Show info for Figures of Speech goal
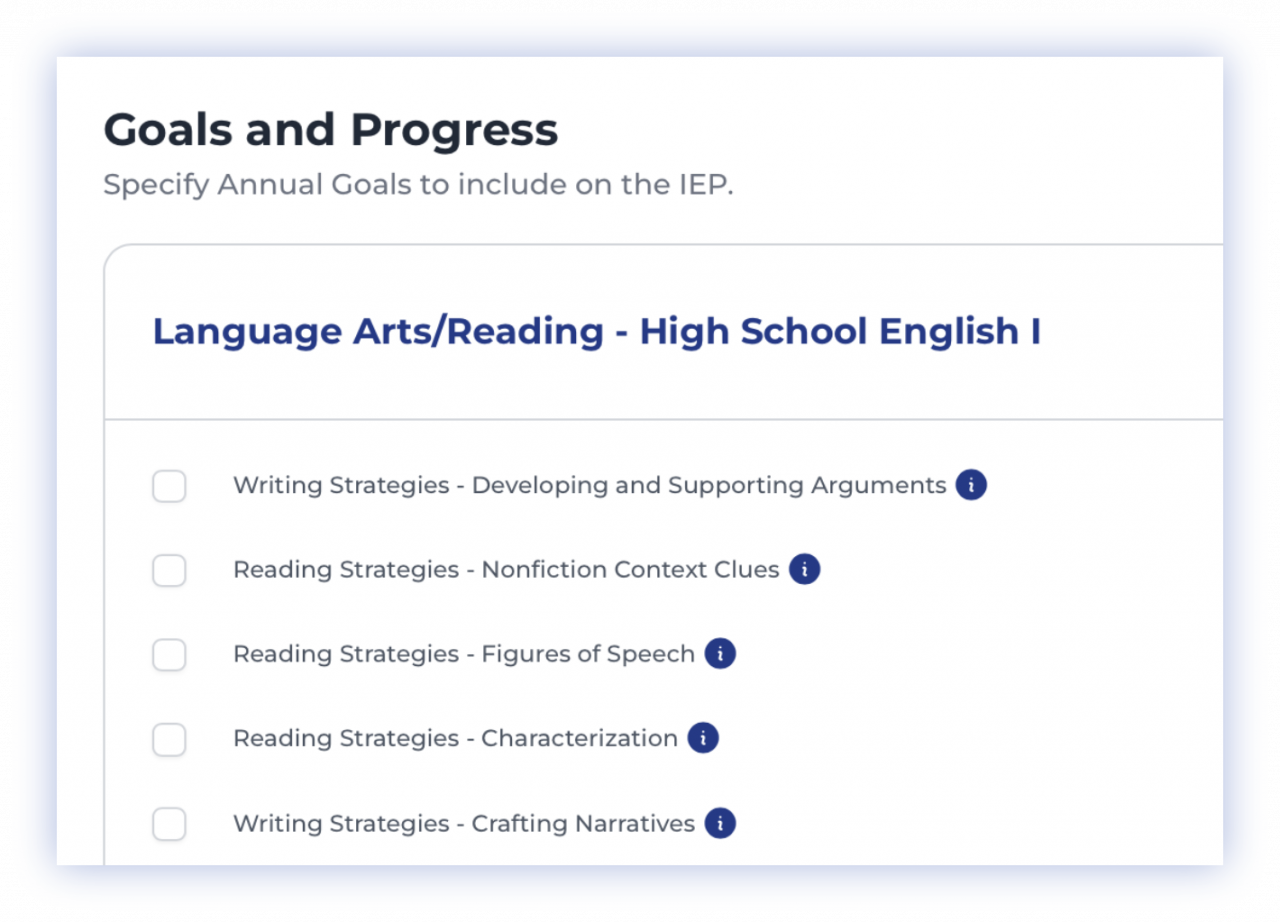1280x922 pixels. click(720, 654)
